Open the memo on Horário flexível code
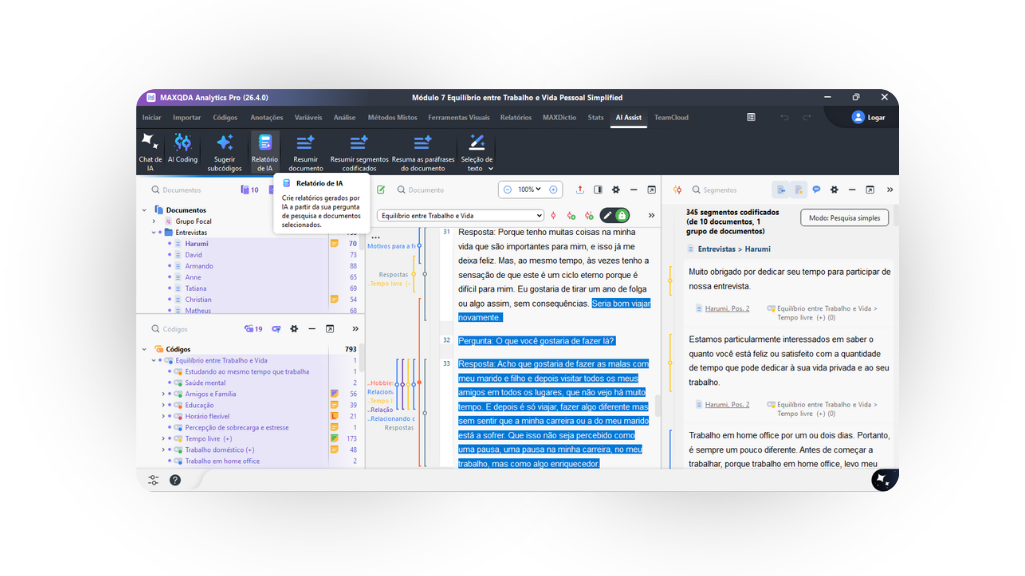This screenshot has height=576, width=1025. click(x=334, y=416)
